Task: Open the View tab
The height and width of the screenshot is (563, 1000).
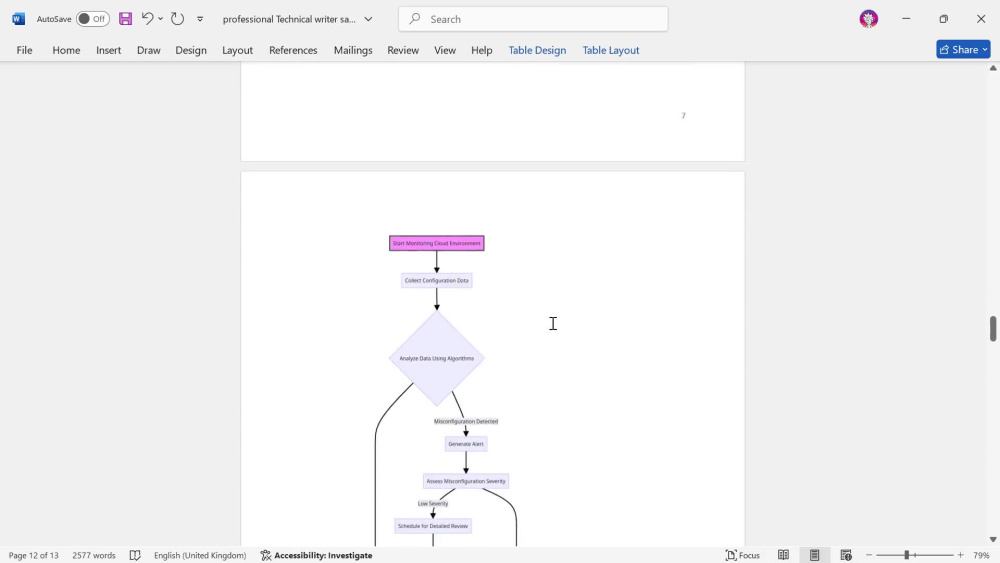Action: (x=445, y=50)
